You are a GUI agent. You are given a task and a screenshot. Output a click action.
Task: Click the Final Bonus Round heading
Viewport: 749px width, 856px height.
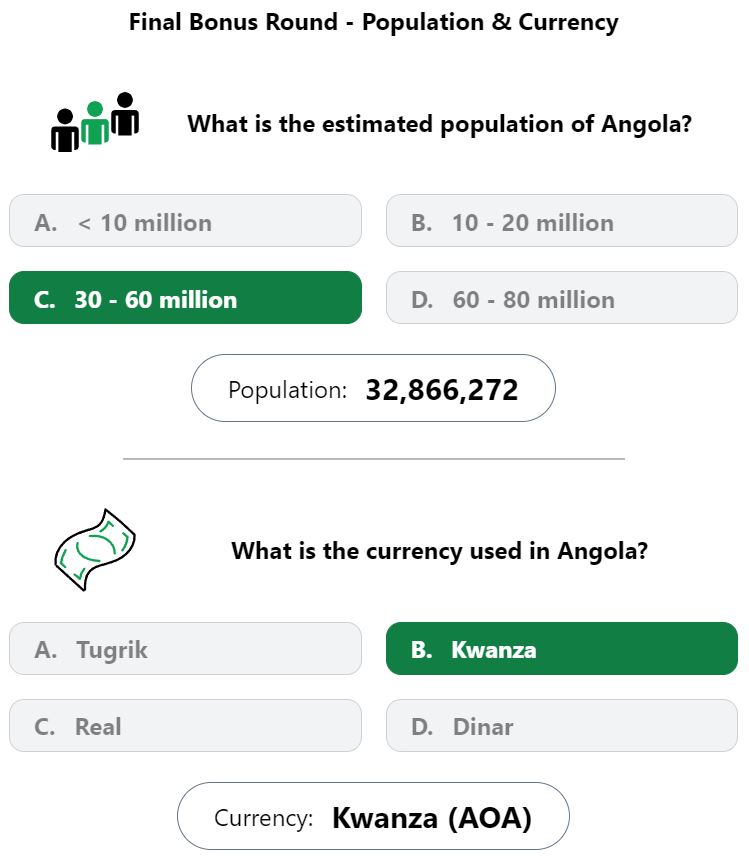[373, 22]
